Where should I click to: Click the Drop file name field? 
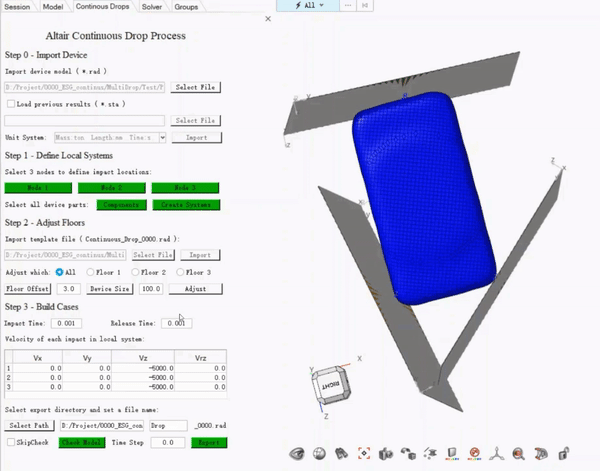168,425
